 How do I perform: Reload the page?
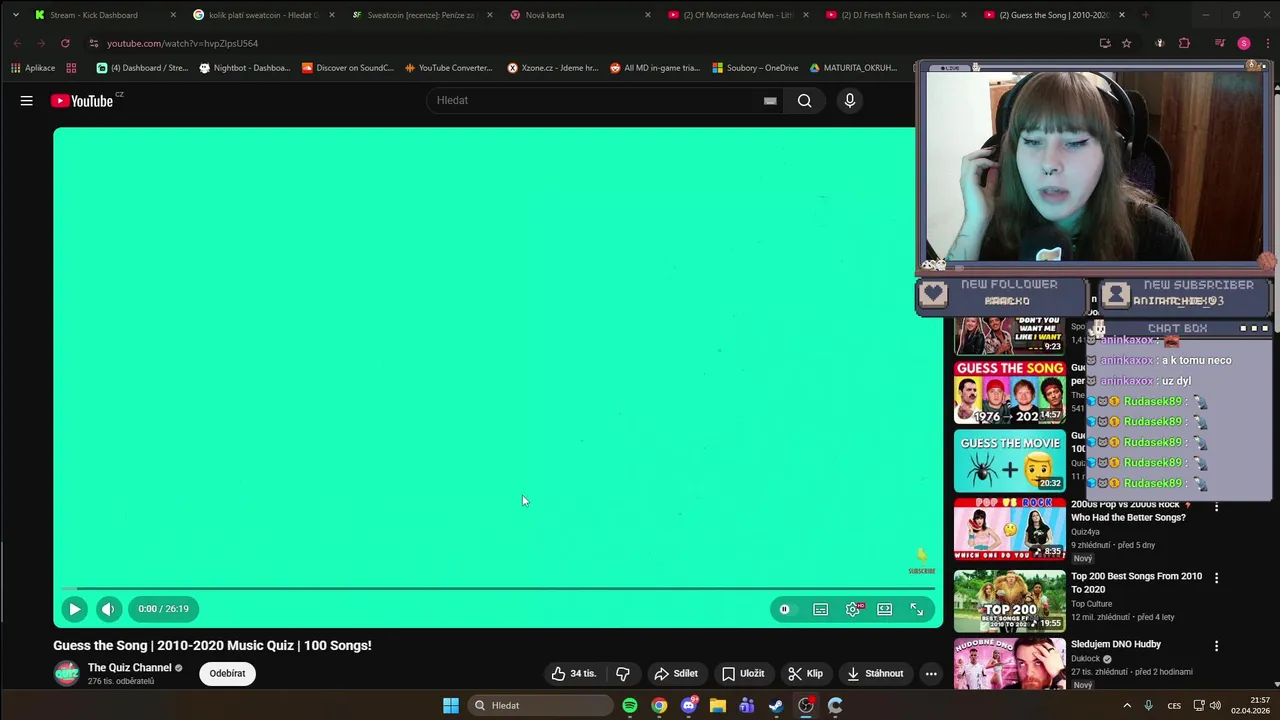pos(65,43)
